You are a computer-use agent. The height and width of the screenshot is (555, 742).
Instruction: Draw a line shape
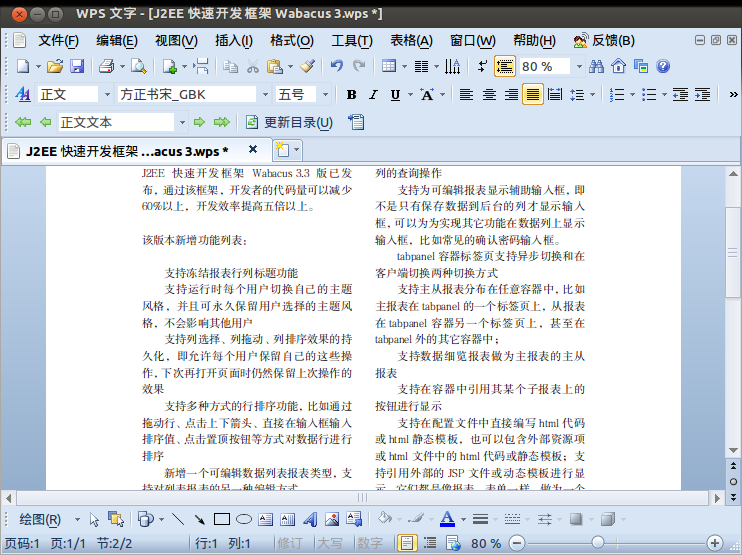pyautogui.click(x=178, y=520)
